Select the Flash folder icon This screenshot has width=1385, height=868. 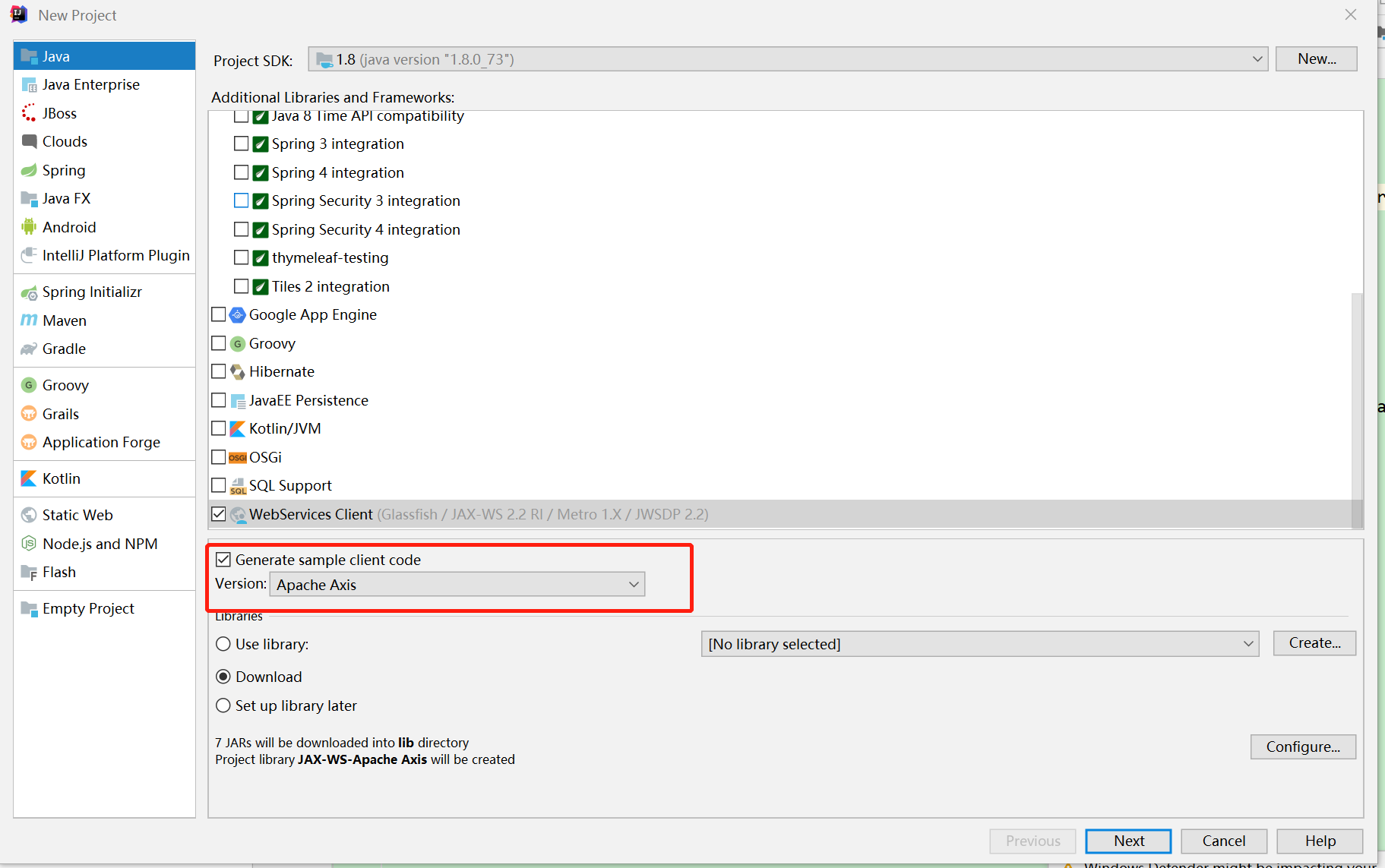[x=29, y=572]
